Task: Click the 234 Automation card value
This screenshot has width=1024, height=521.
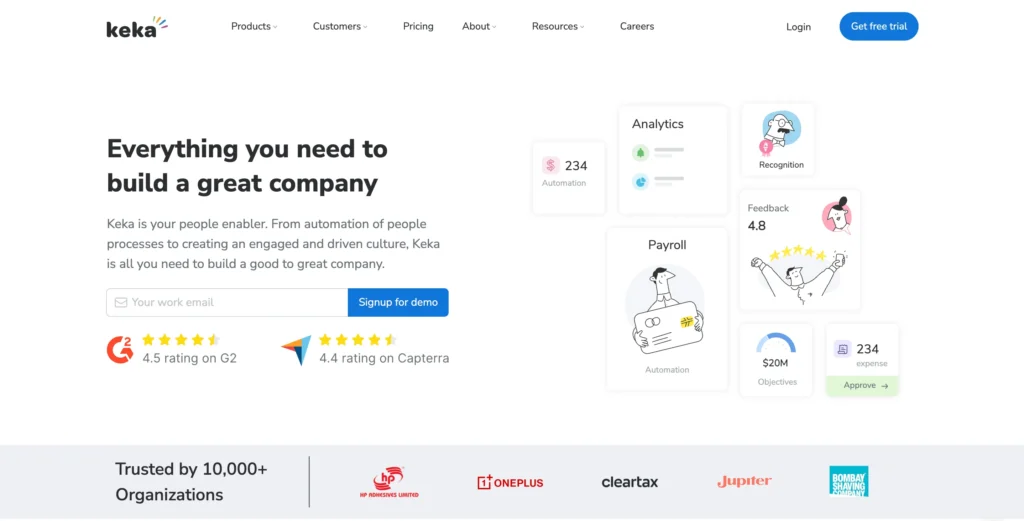Action: pos(576,166)
